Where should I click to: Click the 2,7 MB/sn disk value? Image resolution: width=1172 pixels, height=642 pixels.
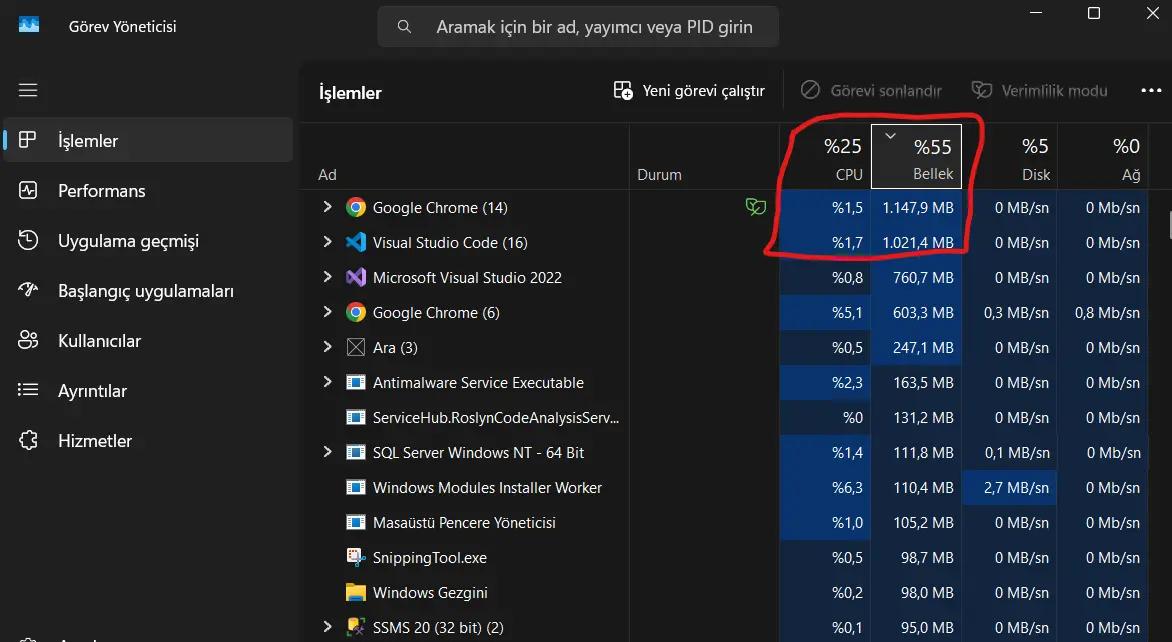tap(1016, 487)
